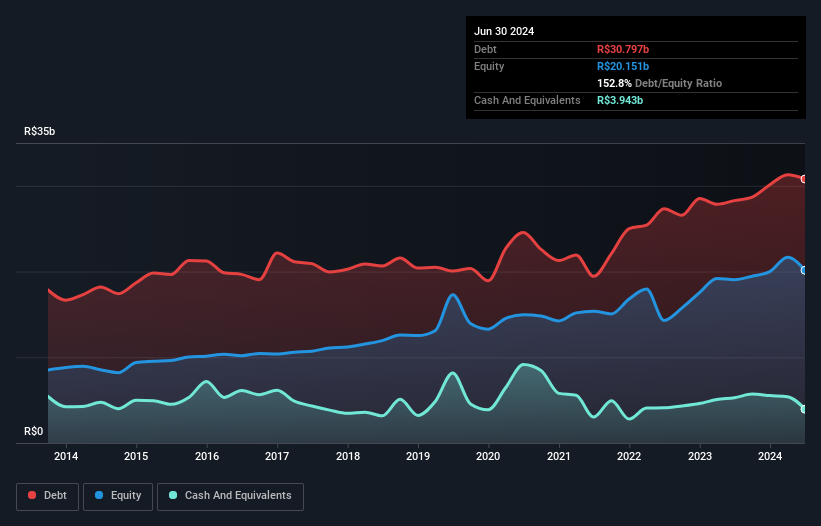Click the blue Equity endpoint marker
Image resolution: width=821 pixels, height=526 pixels.
pos(804,270)
